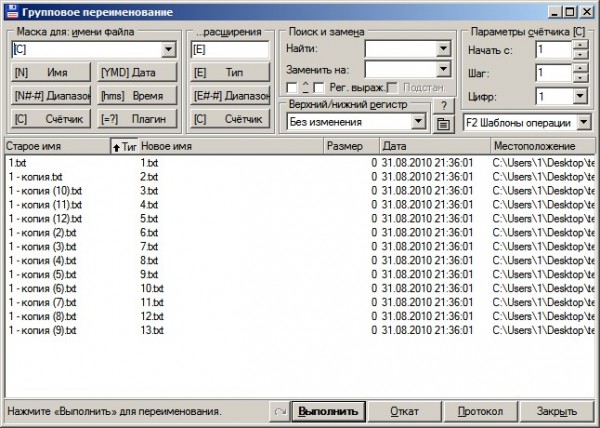Expand the Найти dropdown list
The width and height of the screenshot is (600, 428).
pyautogui.click(x=443, y=49)
